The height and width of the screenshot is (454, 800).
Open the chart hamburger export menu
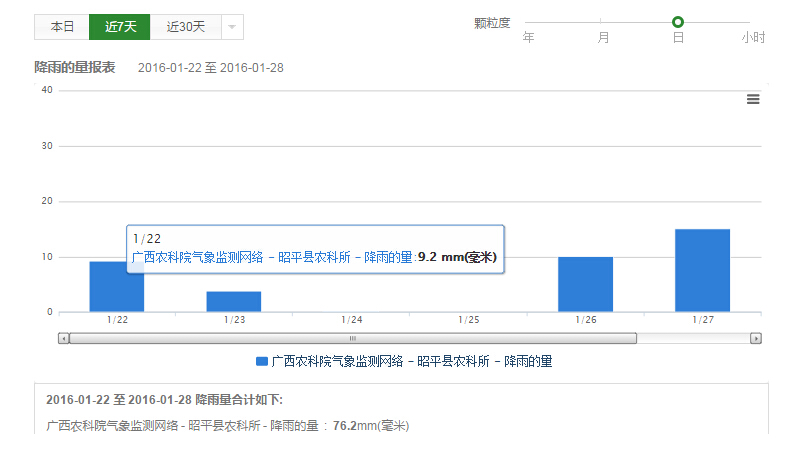click(753, 99)
